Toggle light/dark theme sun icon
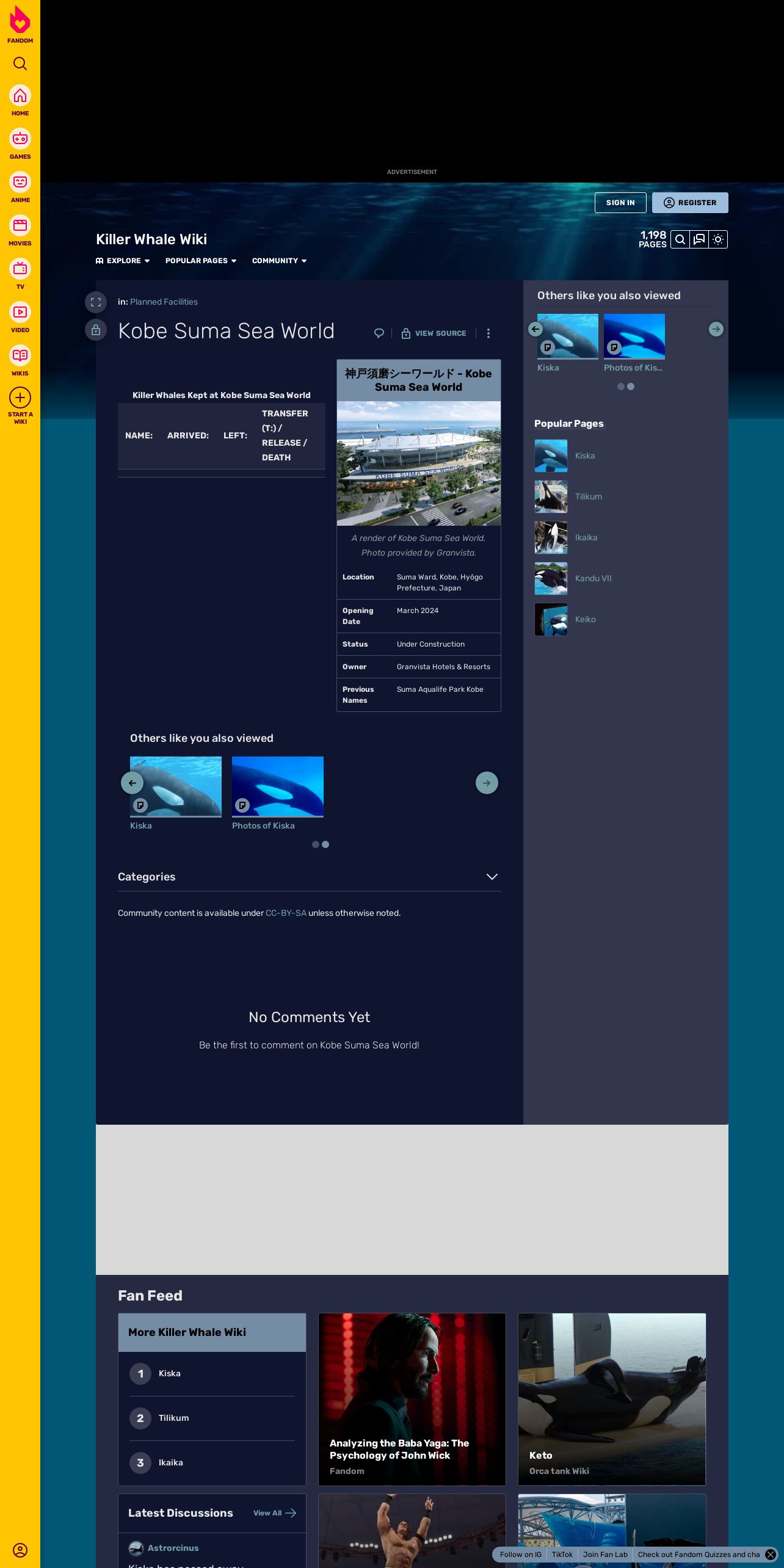The image size is (784, 1568). (x=718, y=239)
